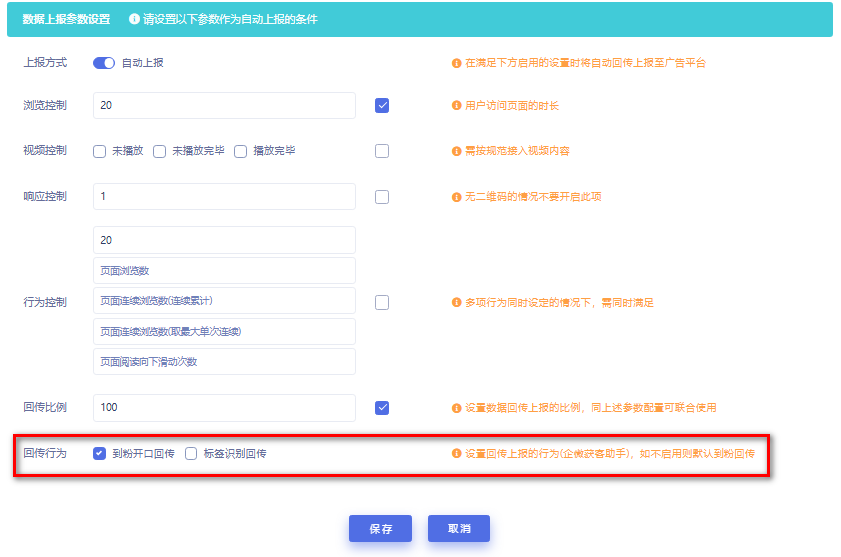841x557 pixels.
Task: Click the 取消 button
Action: (x=458, y=529)
